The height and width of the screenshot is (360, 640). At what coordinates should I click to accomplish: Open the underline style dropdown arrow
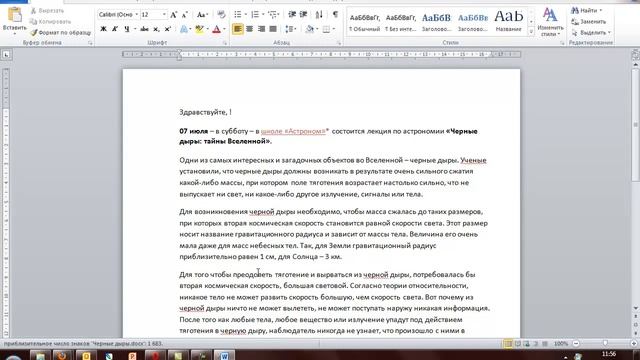coord(135,29)
